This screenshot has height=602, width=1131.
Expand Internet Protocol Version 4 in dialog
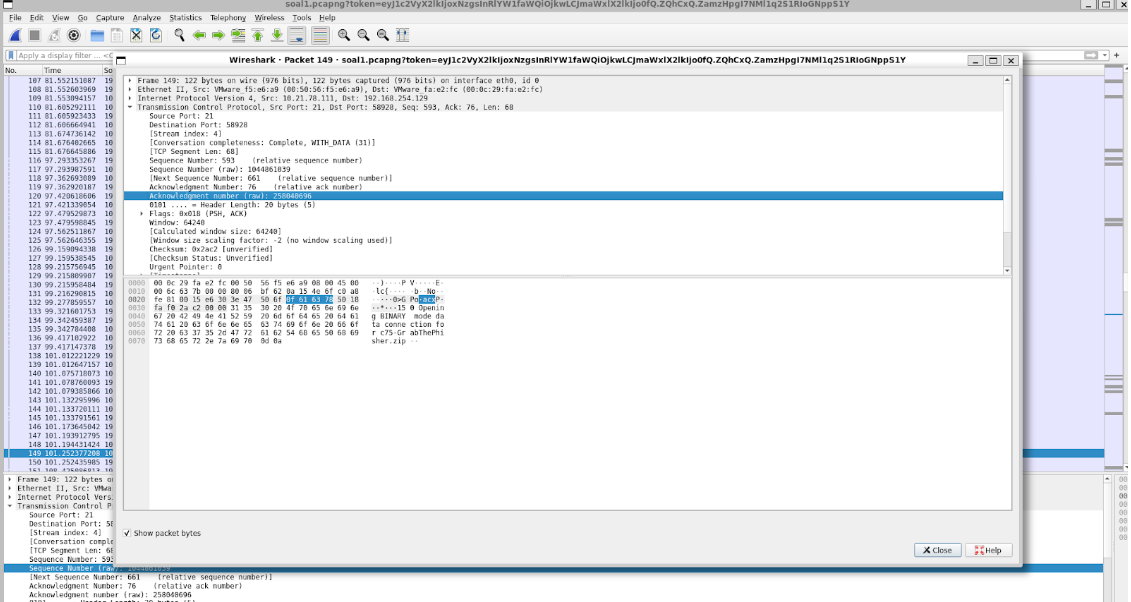coord(130,98)
